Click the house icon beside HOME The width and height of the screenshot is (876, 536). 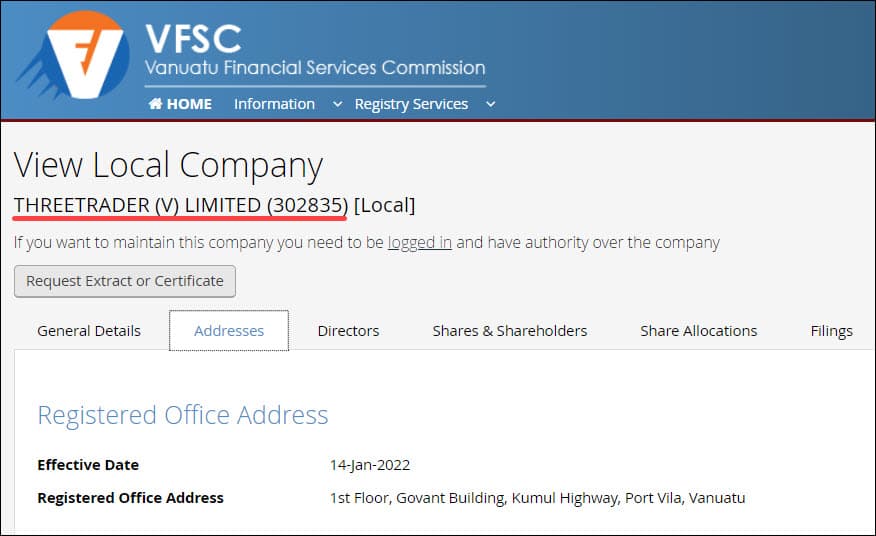pyautogui.click(x=155, y=104)
